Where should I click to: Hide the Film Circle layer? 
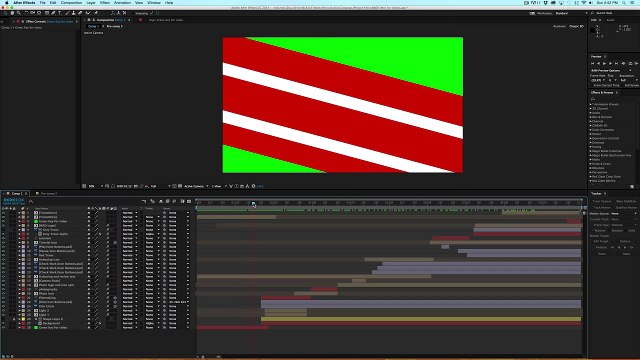click(4, 306)
